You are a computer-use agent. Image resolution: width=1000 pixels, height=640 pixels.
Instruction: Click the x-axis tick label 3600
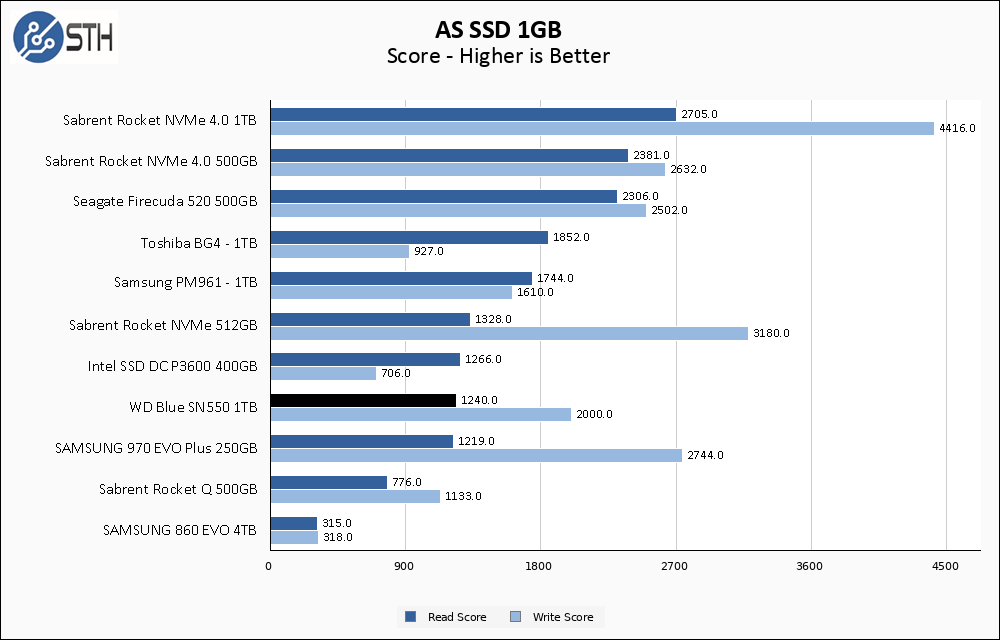pos(810,566)
